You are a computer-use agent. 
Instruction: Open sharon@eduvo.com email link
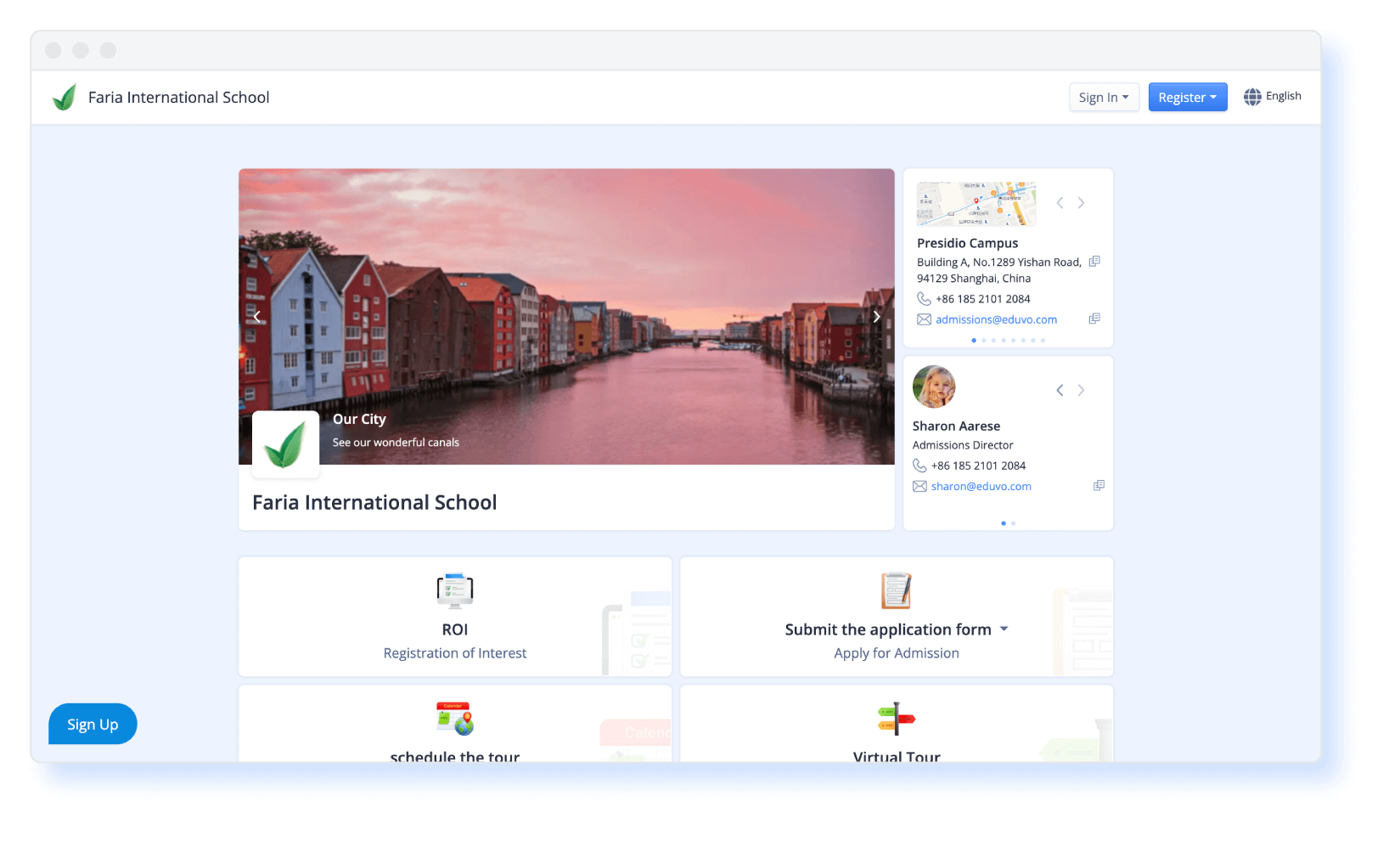[x=981, y=487]
